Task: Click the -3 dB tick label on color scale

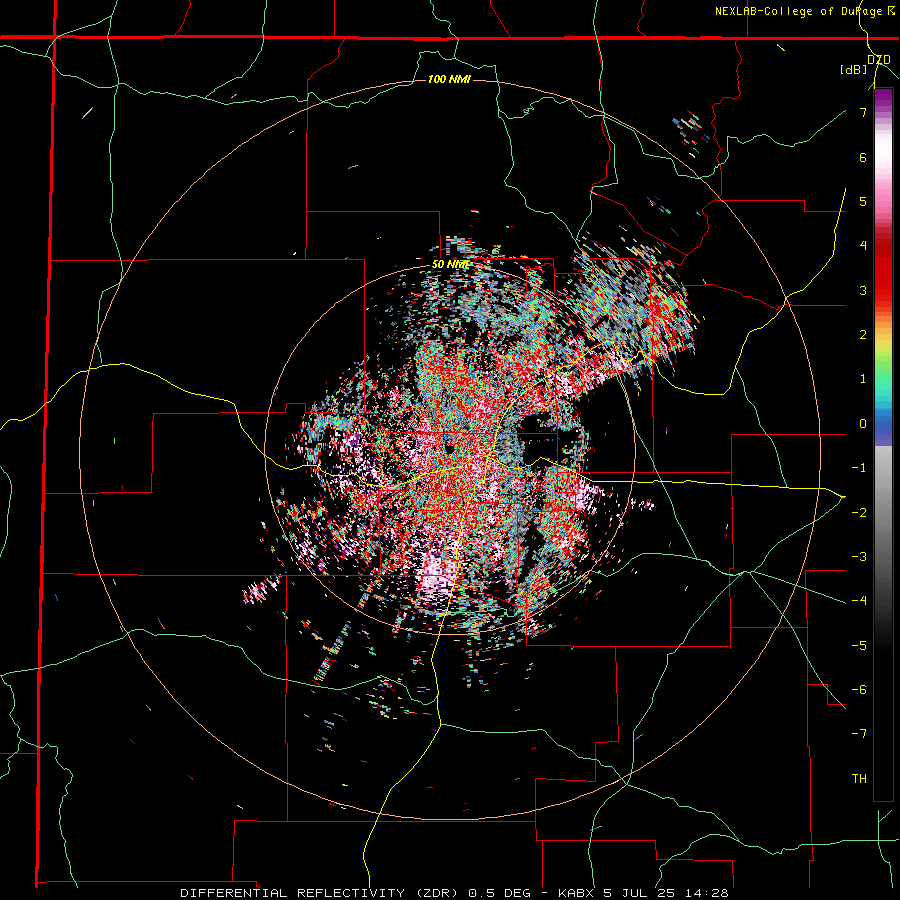Action: (x=859, y=556)
